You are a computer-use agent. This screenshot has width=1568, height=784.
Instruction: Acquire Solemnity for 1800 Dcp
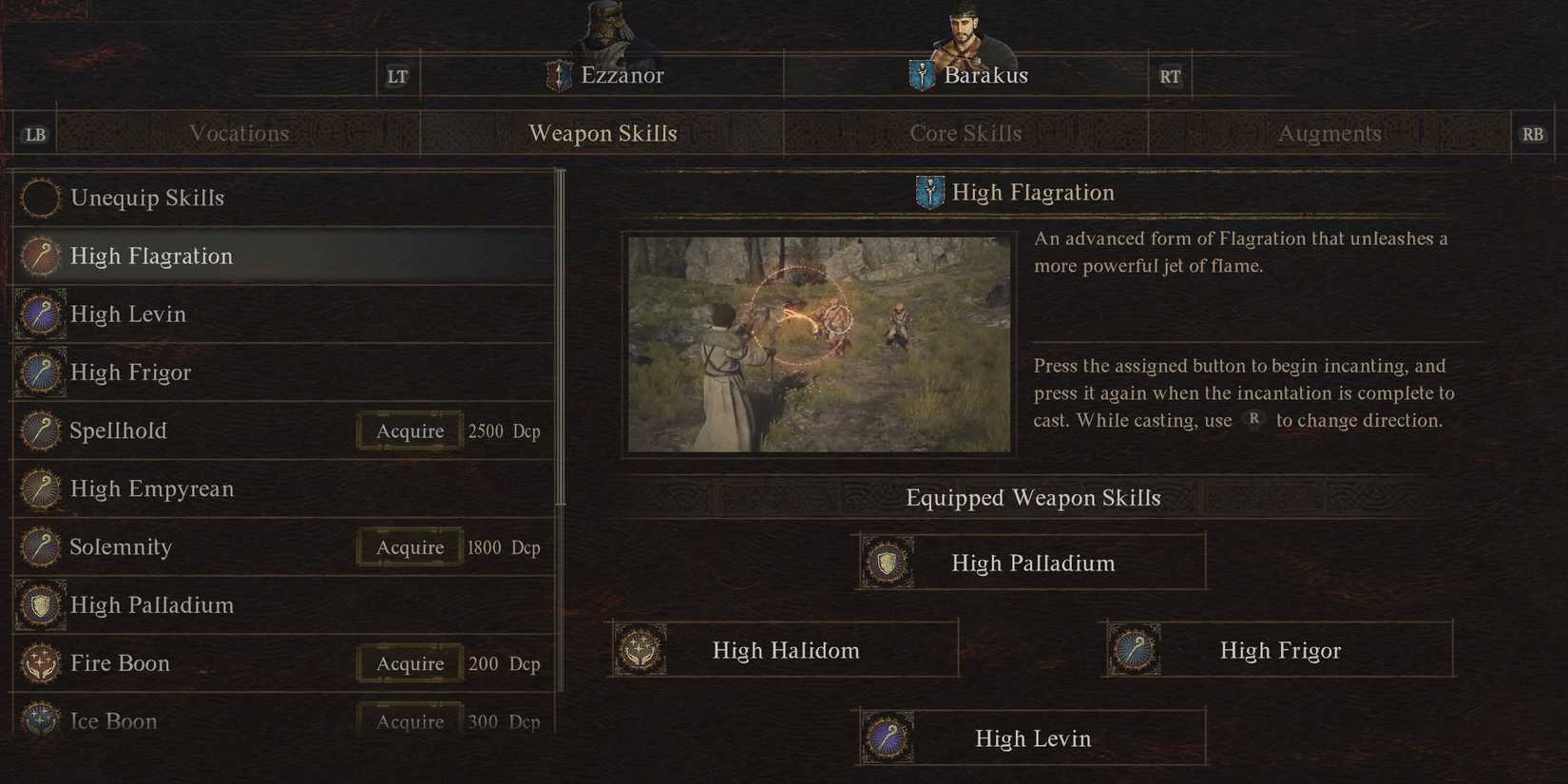pos(410,547)
